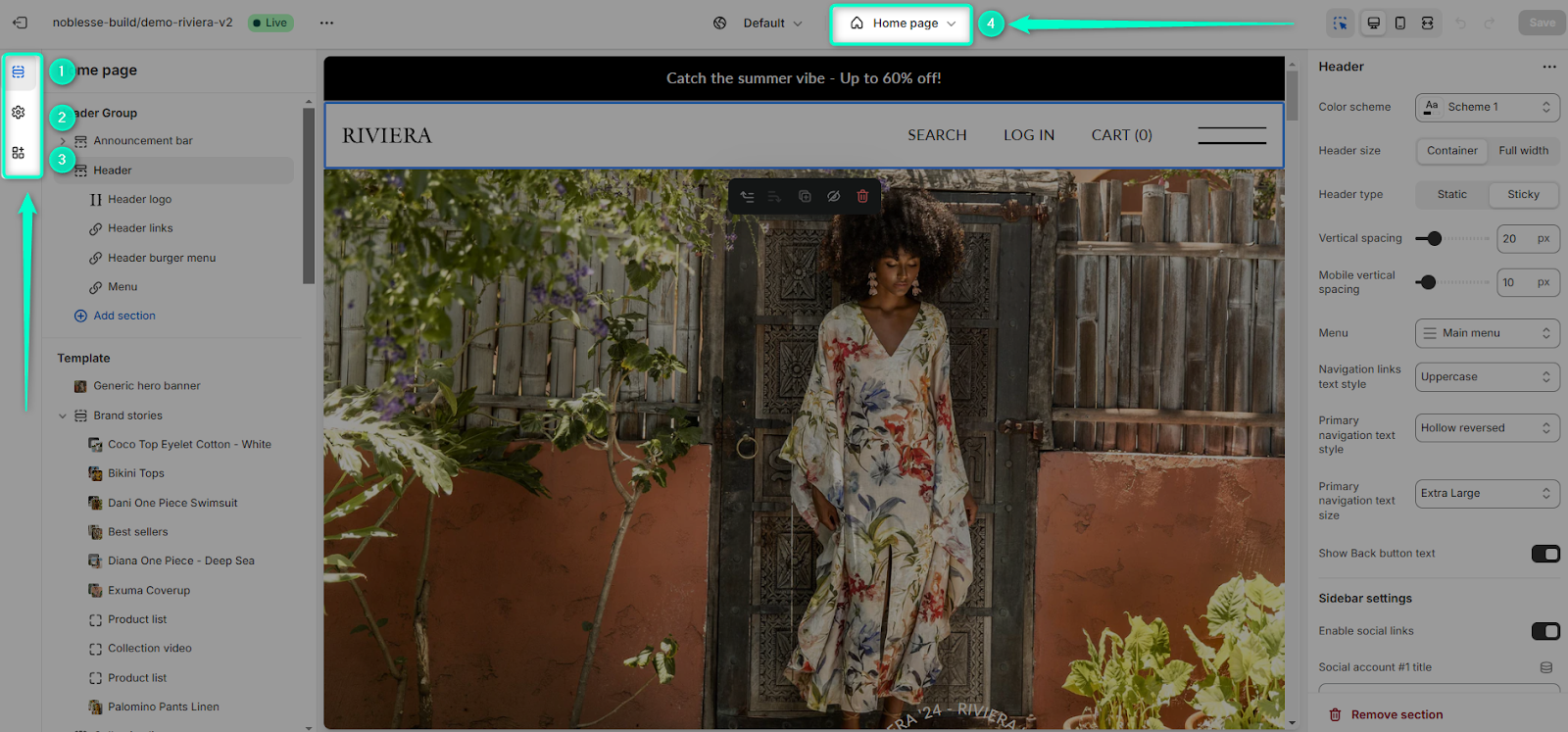Open the Home page template dropdown
The image size is (1568, 732).
(902, 24)
